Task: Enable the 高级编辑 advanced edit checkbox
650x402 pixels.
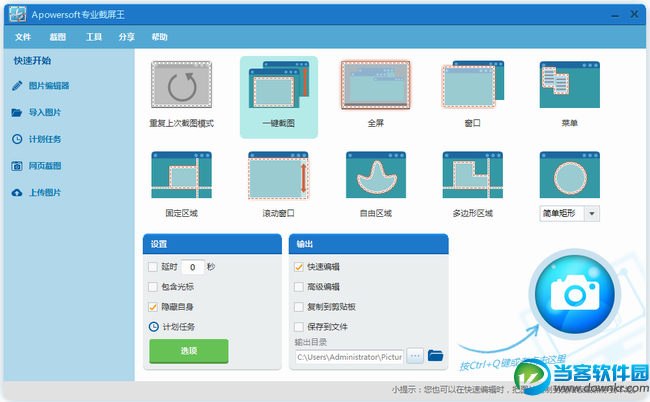Action: click(299, 287)
